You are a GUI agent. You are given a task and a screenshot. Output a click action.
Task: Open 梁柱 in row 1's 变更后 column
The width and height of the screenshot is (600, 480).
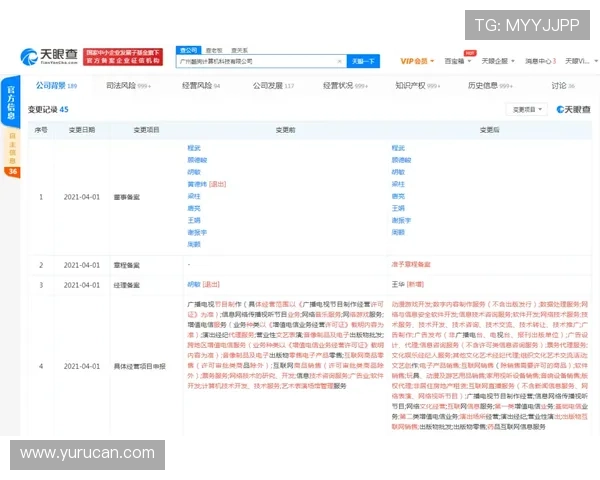[398, 184]
